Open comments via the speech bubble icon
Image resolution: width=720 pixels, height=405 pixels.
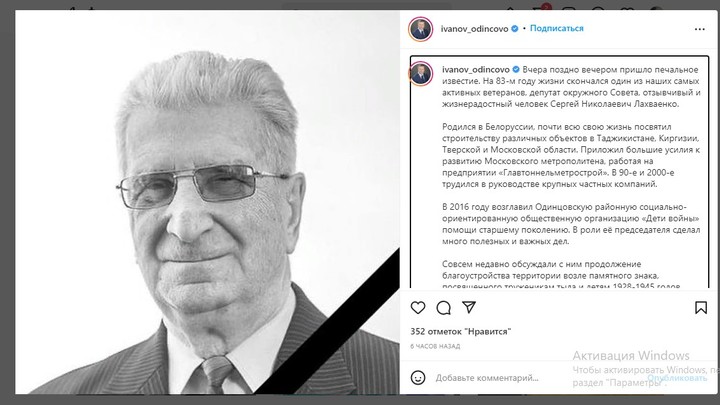(x=444, y=308)
